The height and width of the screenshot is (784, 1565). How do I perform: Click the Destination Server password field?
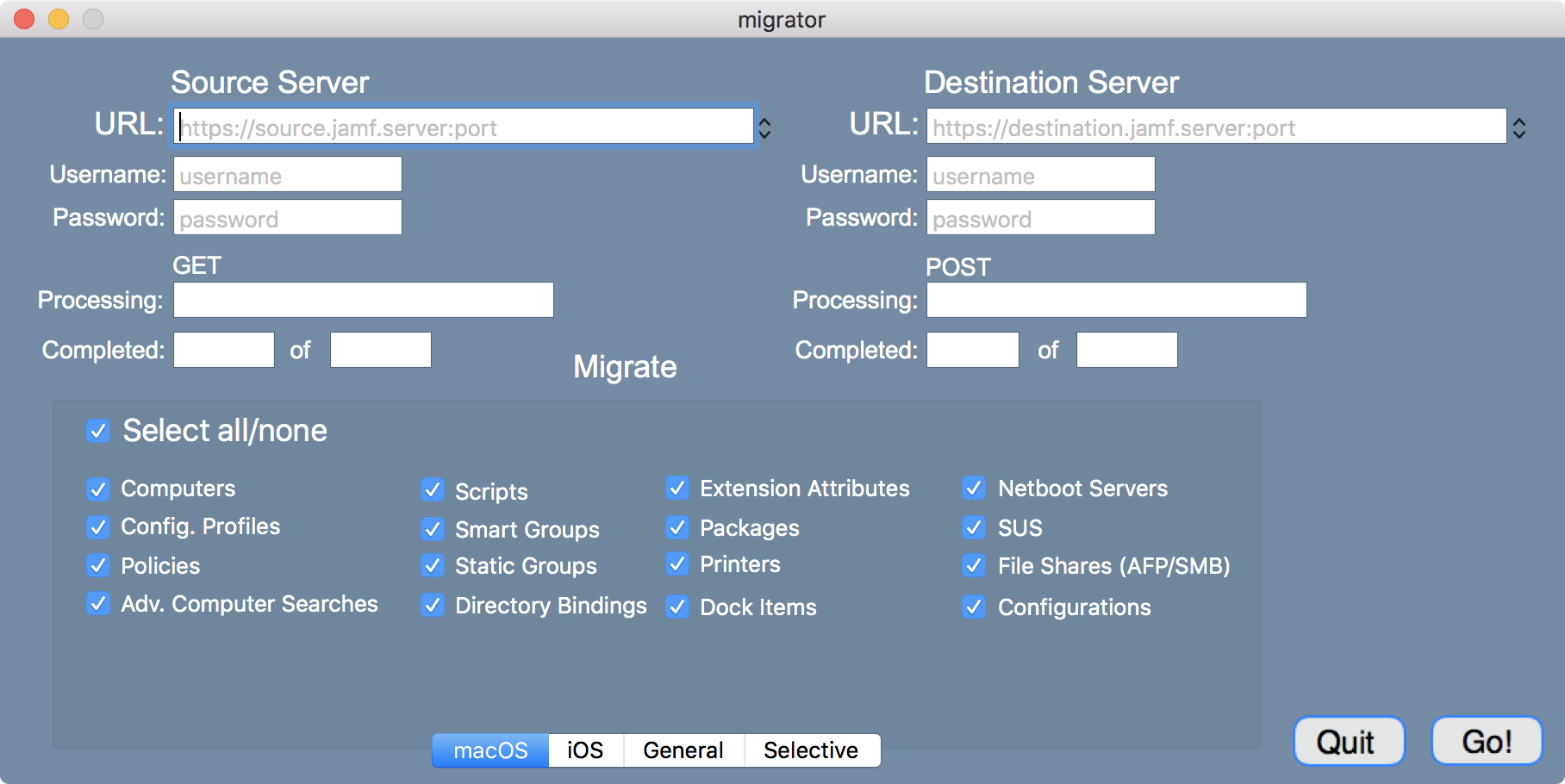pos(1040,218)
